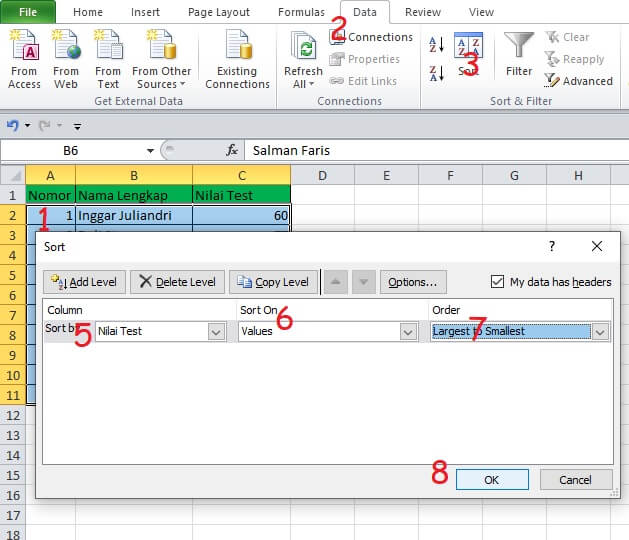Image resolution: width=629 pixels, height=540 pixels.
Task: Customize Quick Access Toolbar dropdown
Action: tap(77, 127)
